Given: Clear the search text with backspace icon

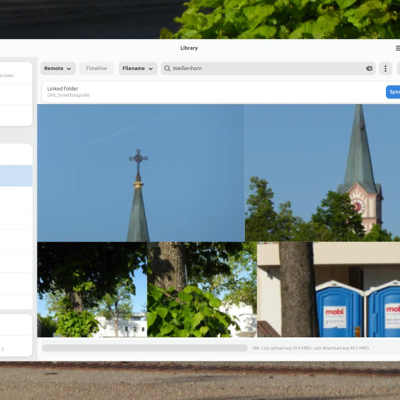Looking at the screenshot, I should [369, 68].
